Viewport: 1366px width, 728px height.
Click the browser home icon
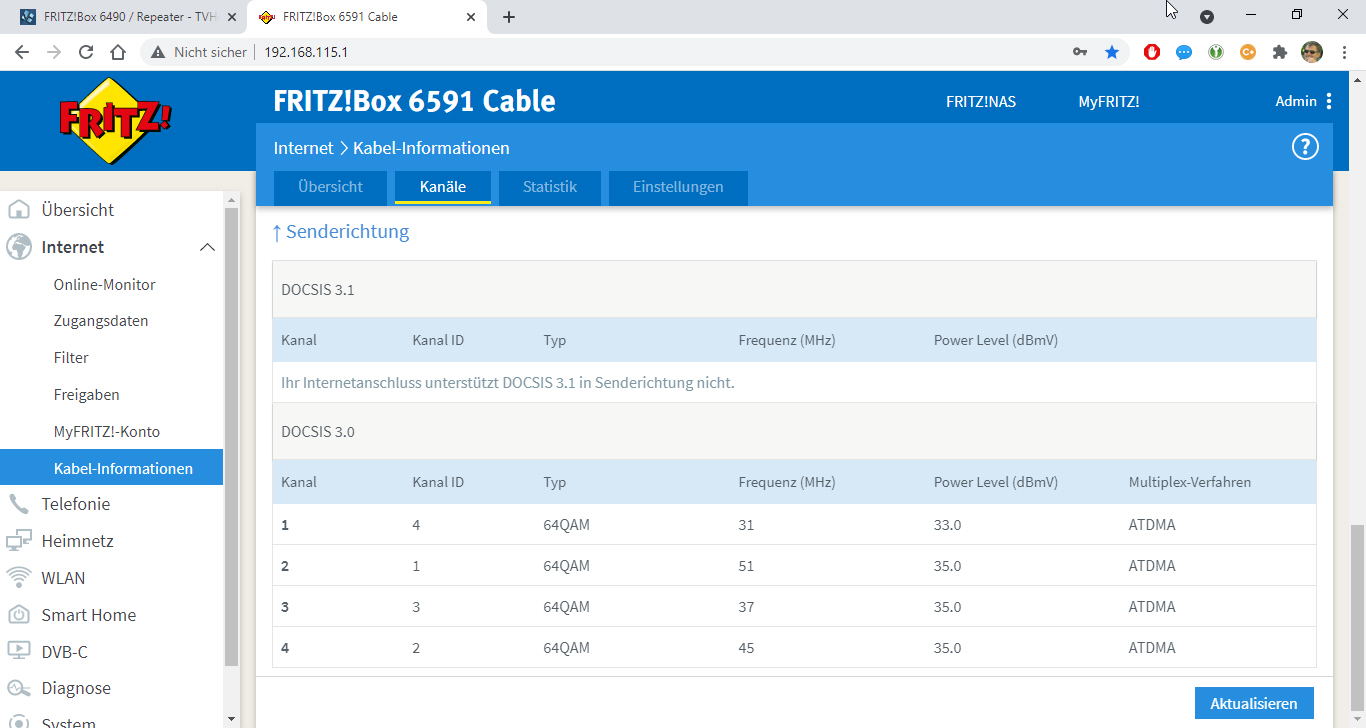[x=118, y=52]
